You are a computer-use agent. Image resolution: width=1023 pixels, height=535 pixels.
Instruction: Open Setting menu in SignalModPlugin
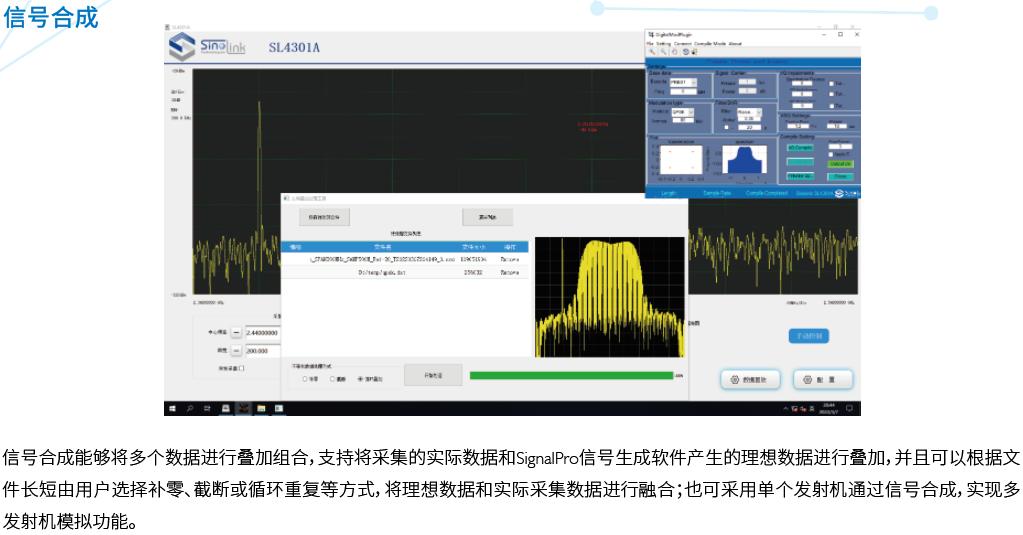coord(664,44)
